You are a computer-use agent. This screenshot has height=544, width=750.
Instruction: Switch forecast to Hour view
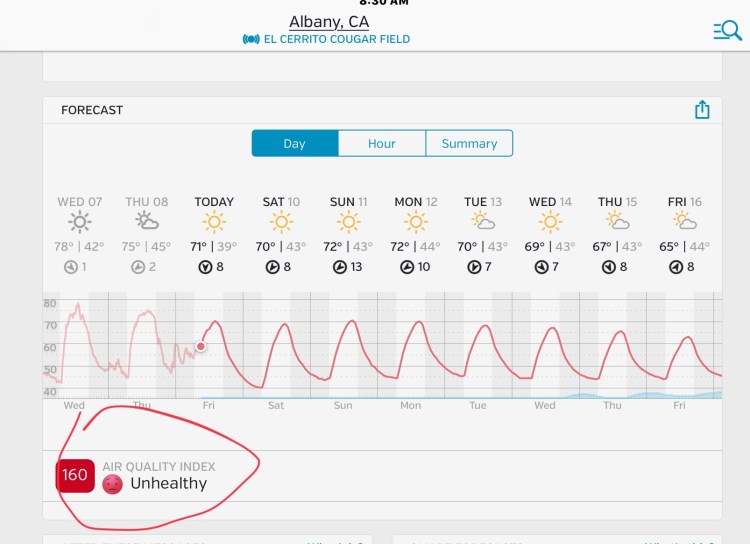coord(381,143)
